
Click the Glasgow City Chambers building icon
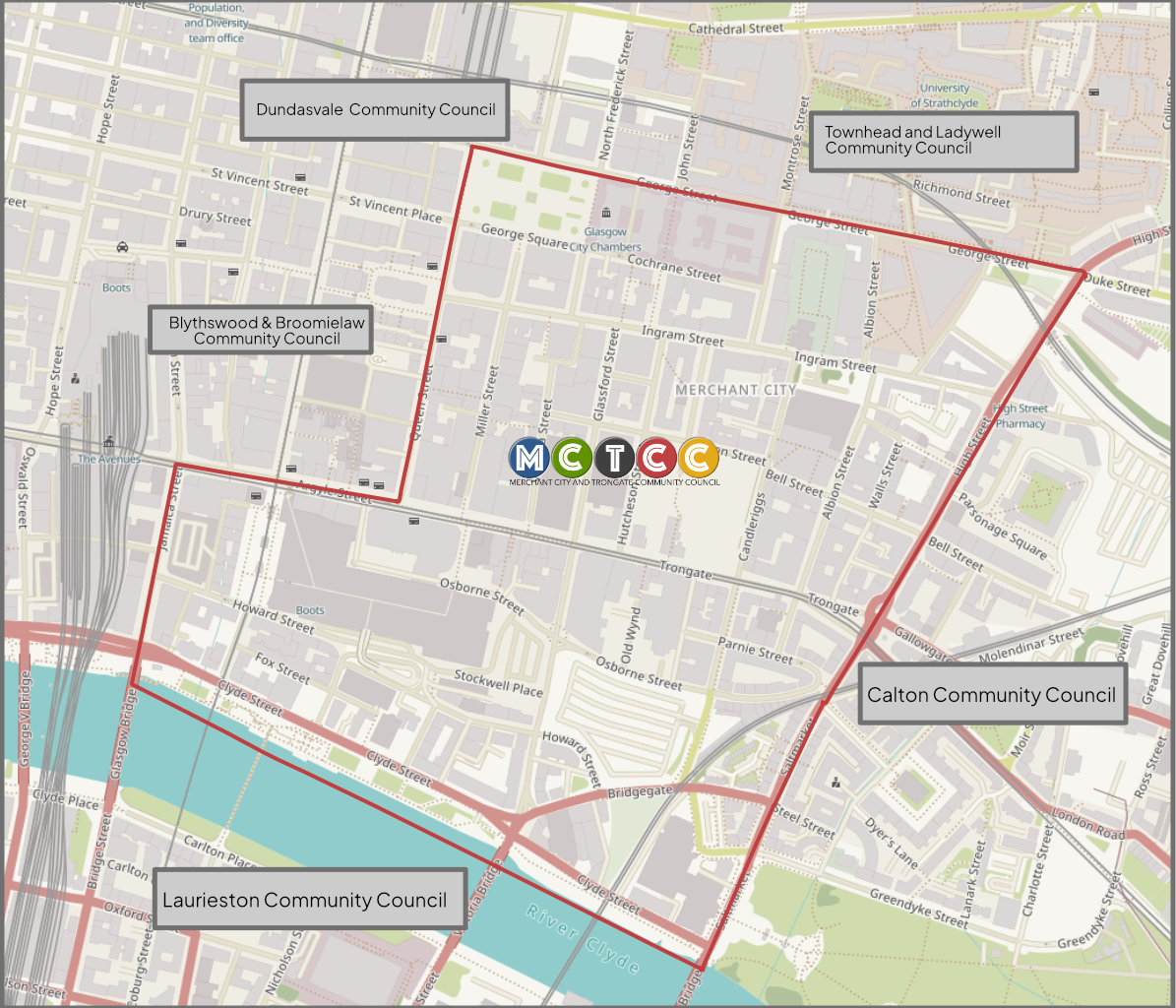tap(605, 214)
